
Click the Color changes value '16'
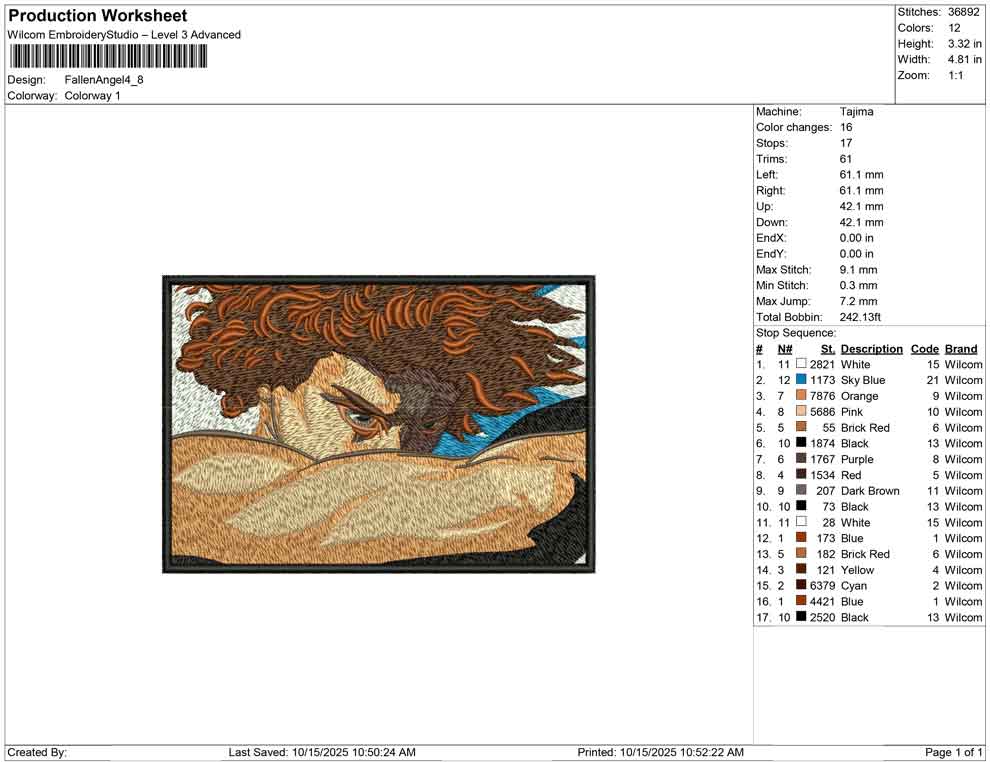pos(846,128)
